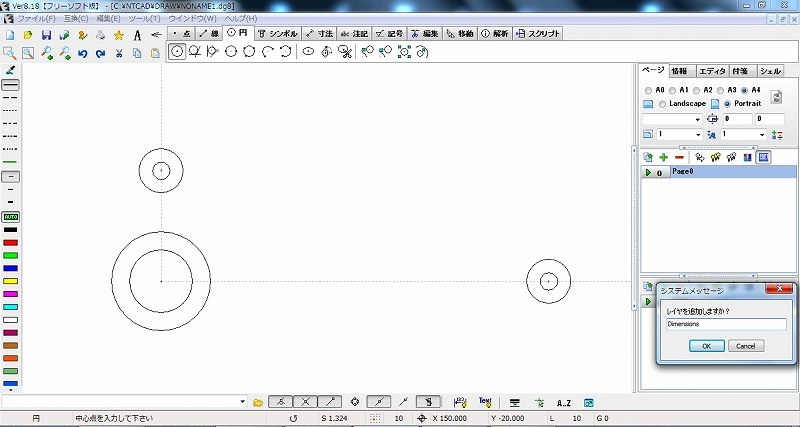Click the undo arrow icon
800x427 pixels.
coord(83,53)
